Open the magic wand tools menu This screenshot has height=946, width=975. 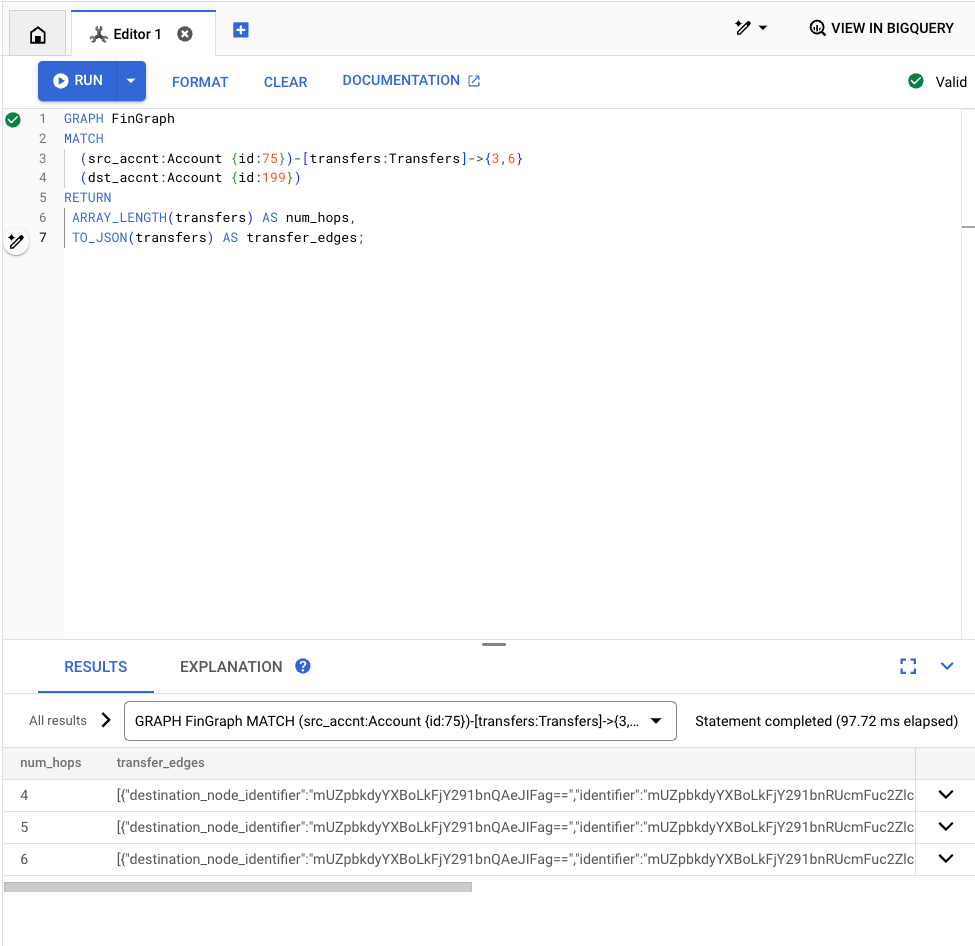pos(751,28)
